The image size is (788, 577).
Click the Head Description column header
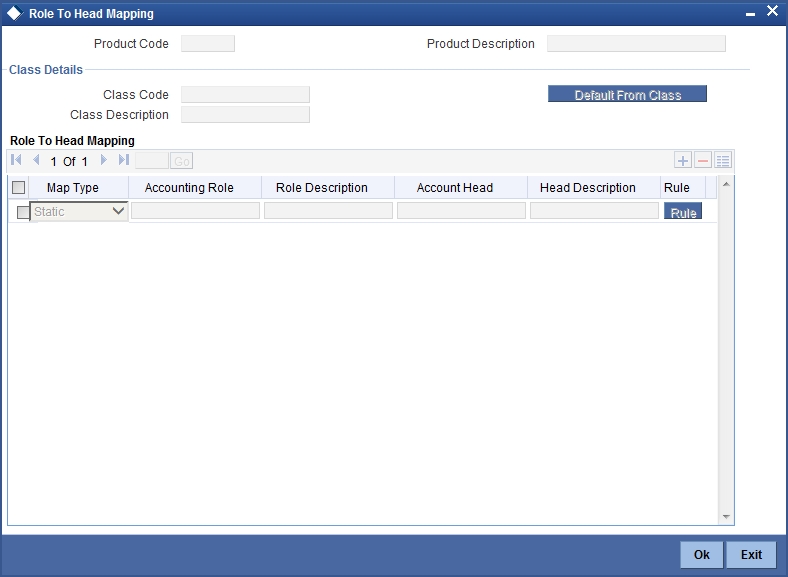594,187
